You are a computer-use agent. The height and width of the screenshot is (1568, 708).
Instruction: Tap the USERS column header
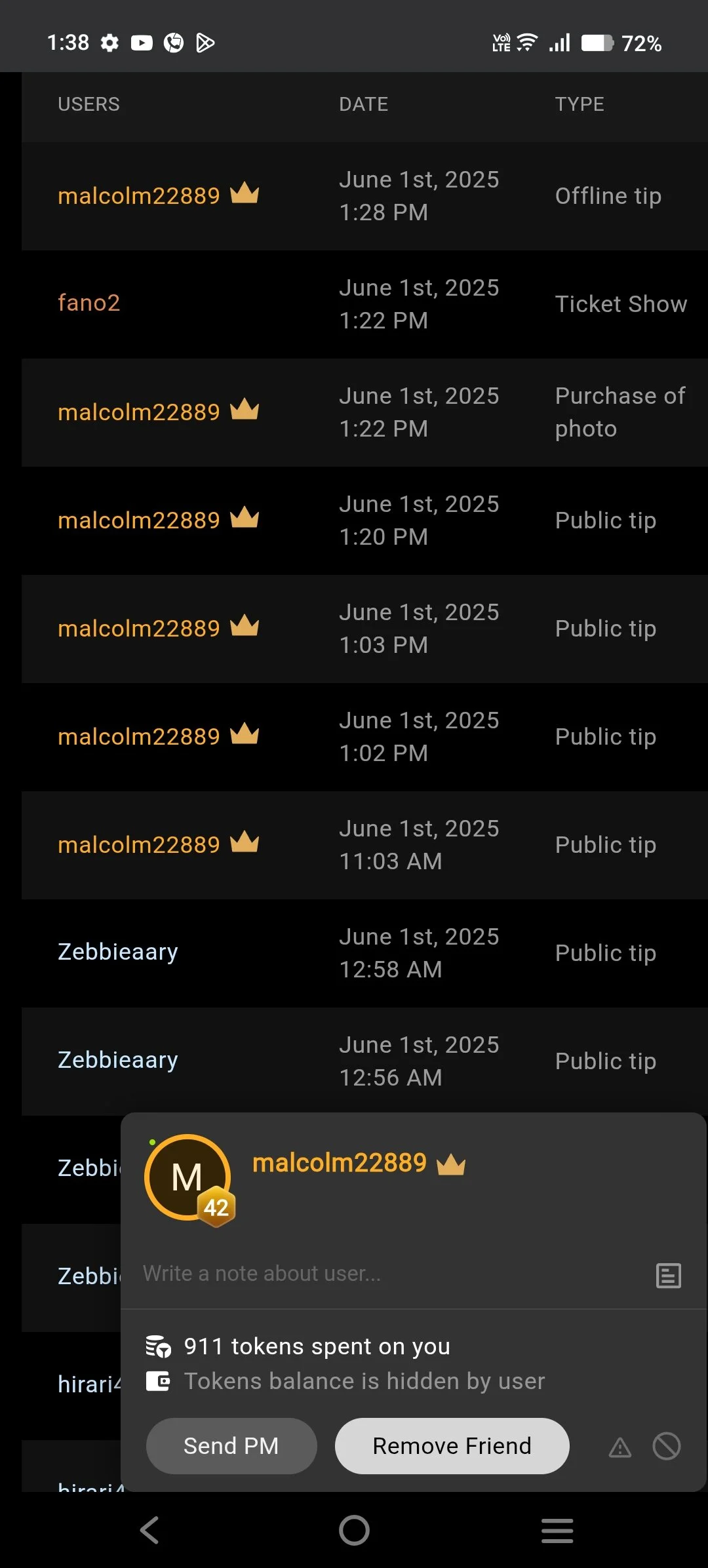point(88,104)
